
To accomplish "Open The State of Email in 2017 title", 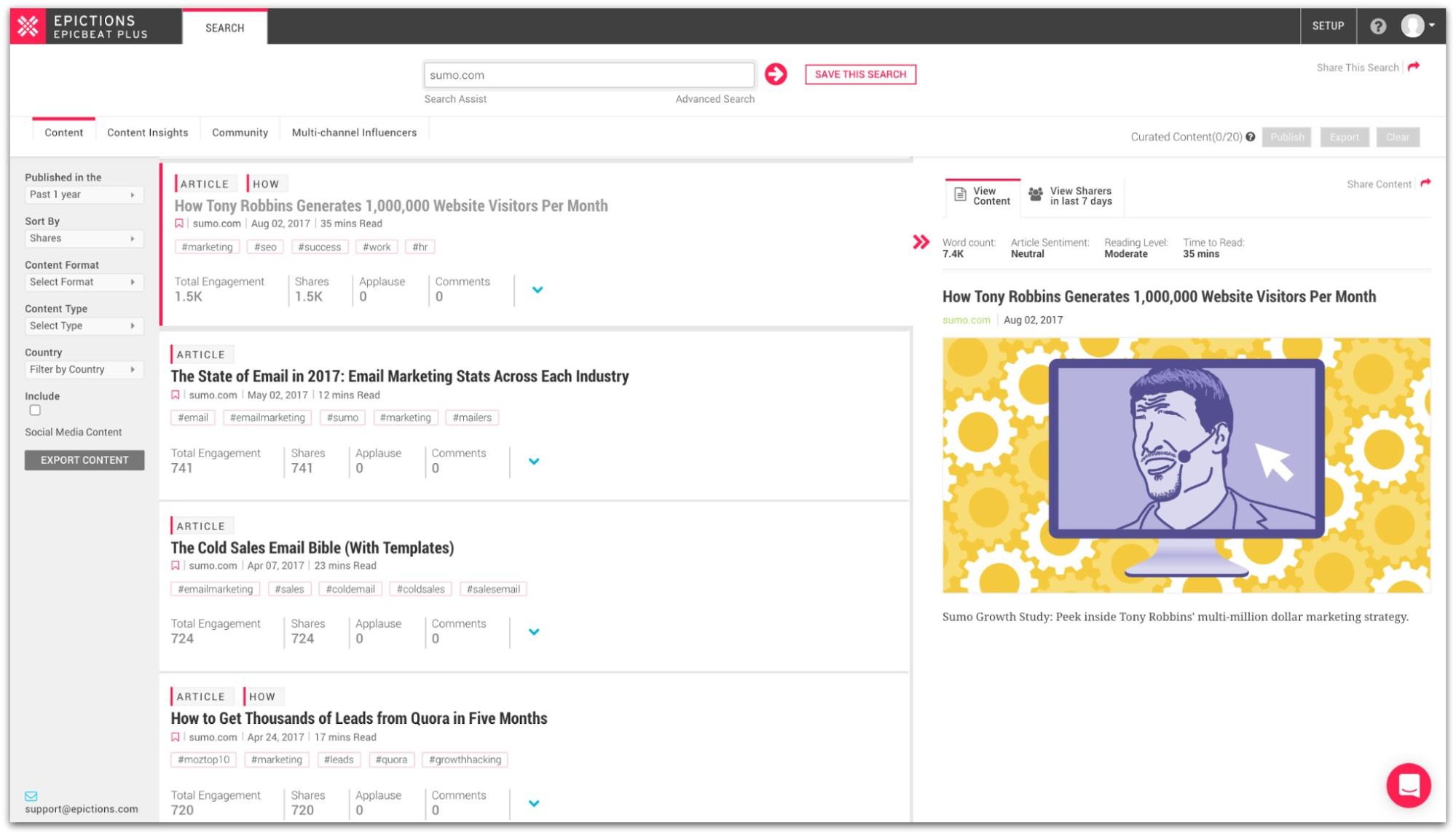I will click(400, 376).
